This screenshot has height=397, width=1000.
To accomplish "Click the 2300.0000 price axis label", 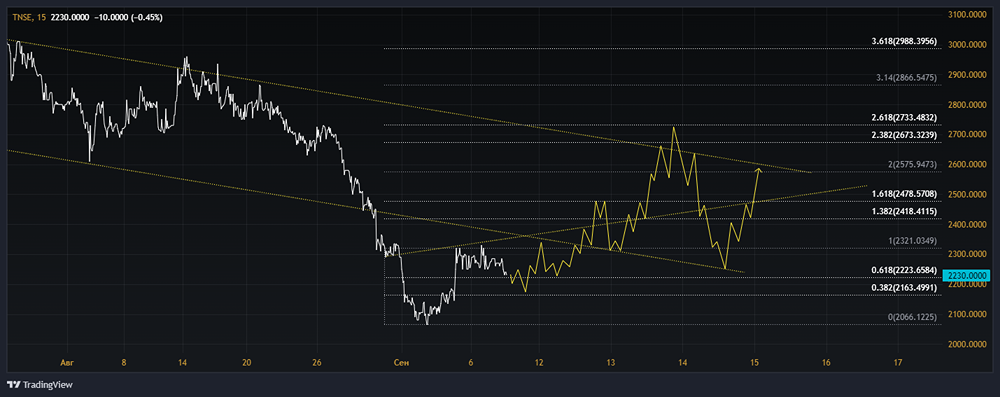I will [966, 255].
